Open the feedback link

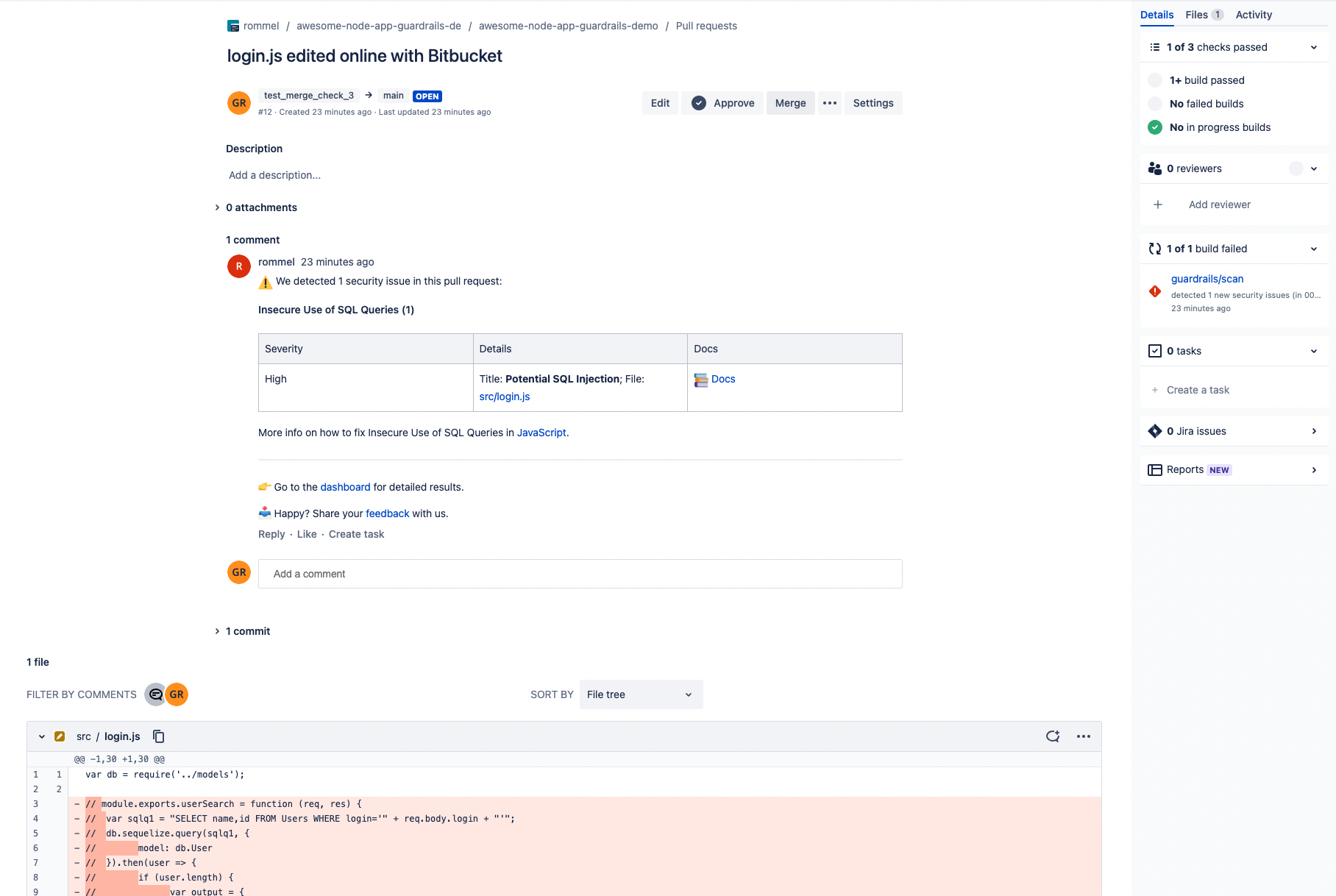pyautogui.click(x=388, y=513)
